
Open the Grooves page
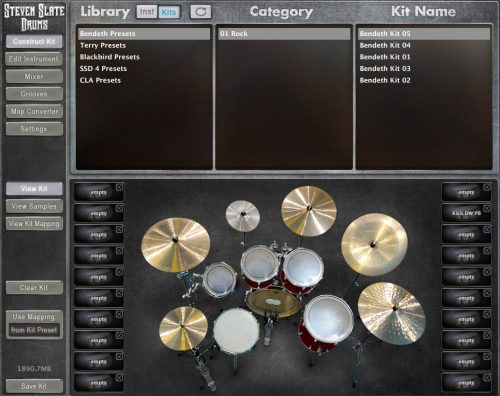[x=34, y=94]
